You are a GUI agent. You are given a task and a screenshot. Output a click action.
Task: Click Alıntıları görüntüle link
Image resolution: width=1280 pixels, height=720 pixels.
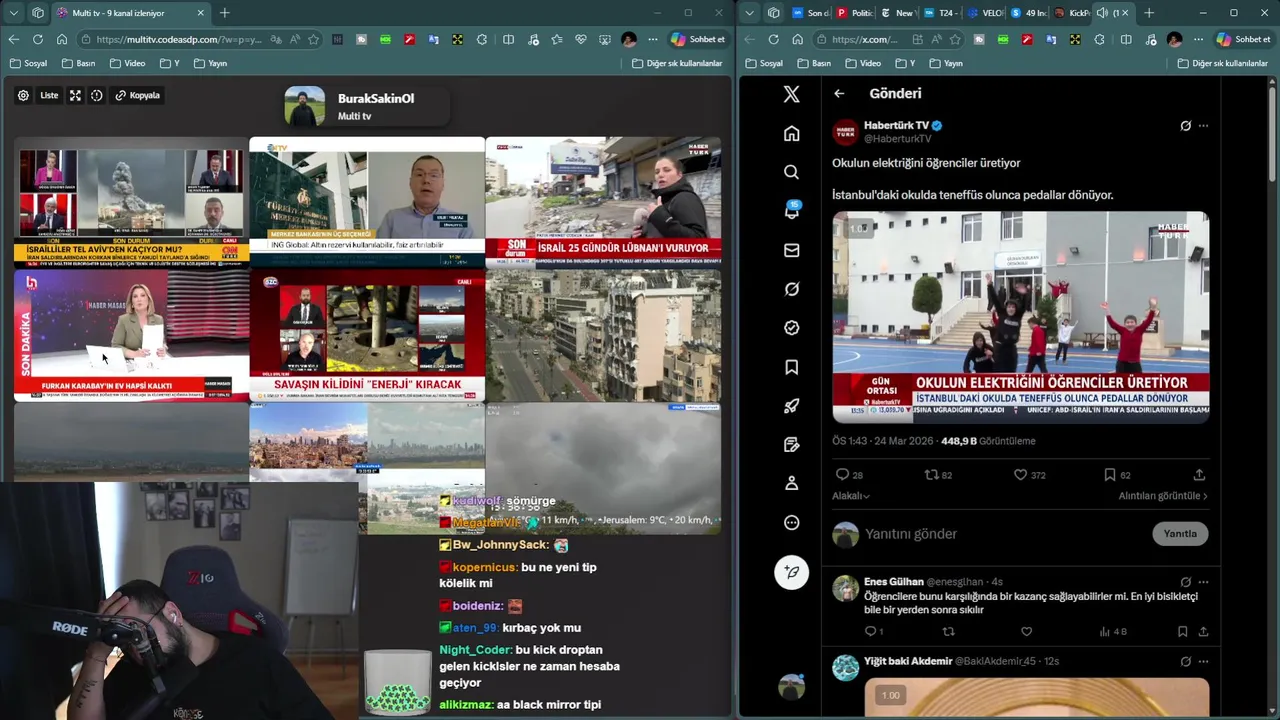point(1163,496)
